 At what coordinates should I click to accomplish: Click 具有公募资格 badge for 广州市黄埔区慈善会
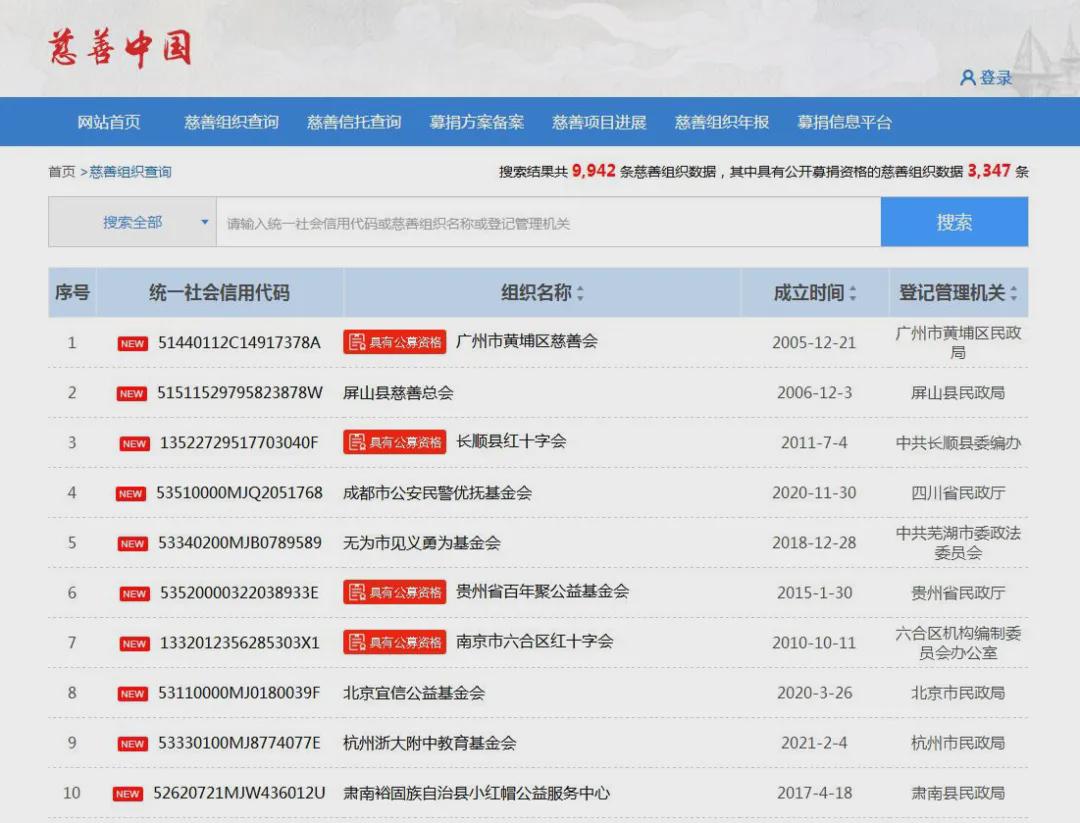pyautogui.click(x=395, y=342)
